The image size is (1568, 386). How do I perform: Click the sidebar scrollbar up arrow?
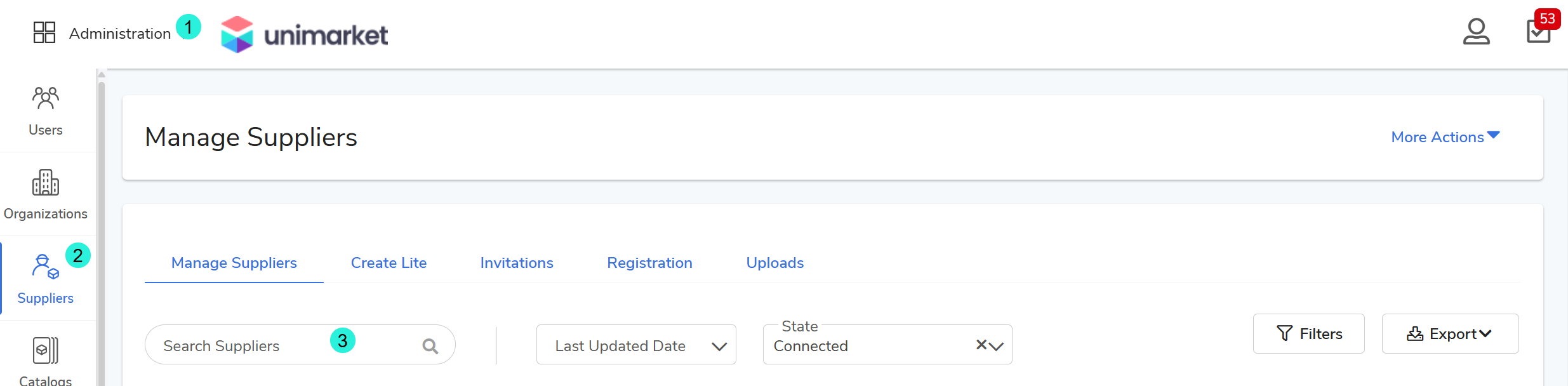102,75
